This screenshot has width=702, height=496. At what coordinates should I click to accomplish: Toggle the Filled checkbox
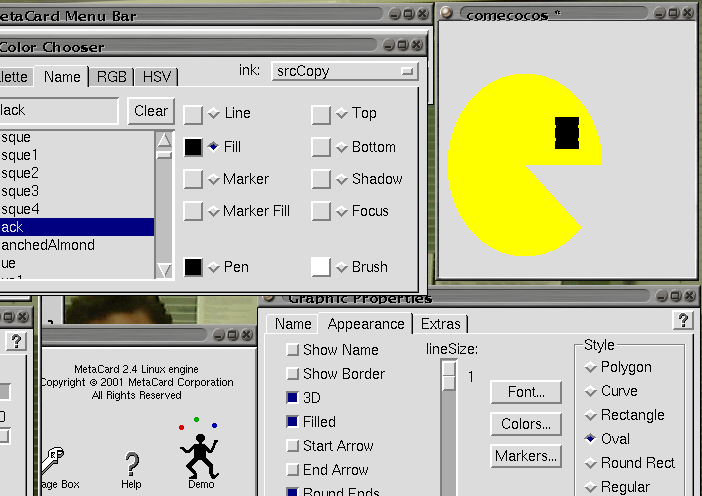(x=292, y=422)
